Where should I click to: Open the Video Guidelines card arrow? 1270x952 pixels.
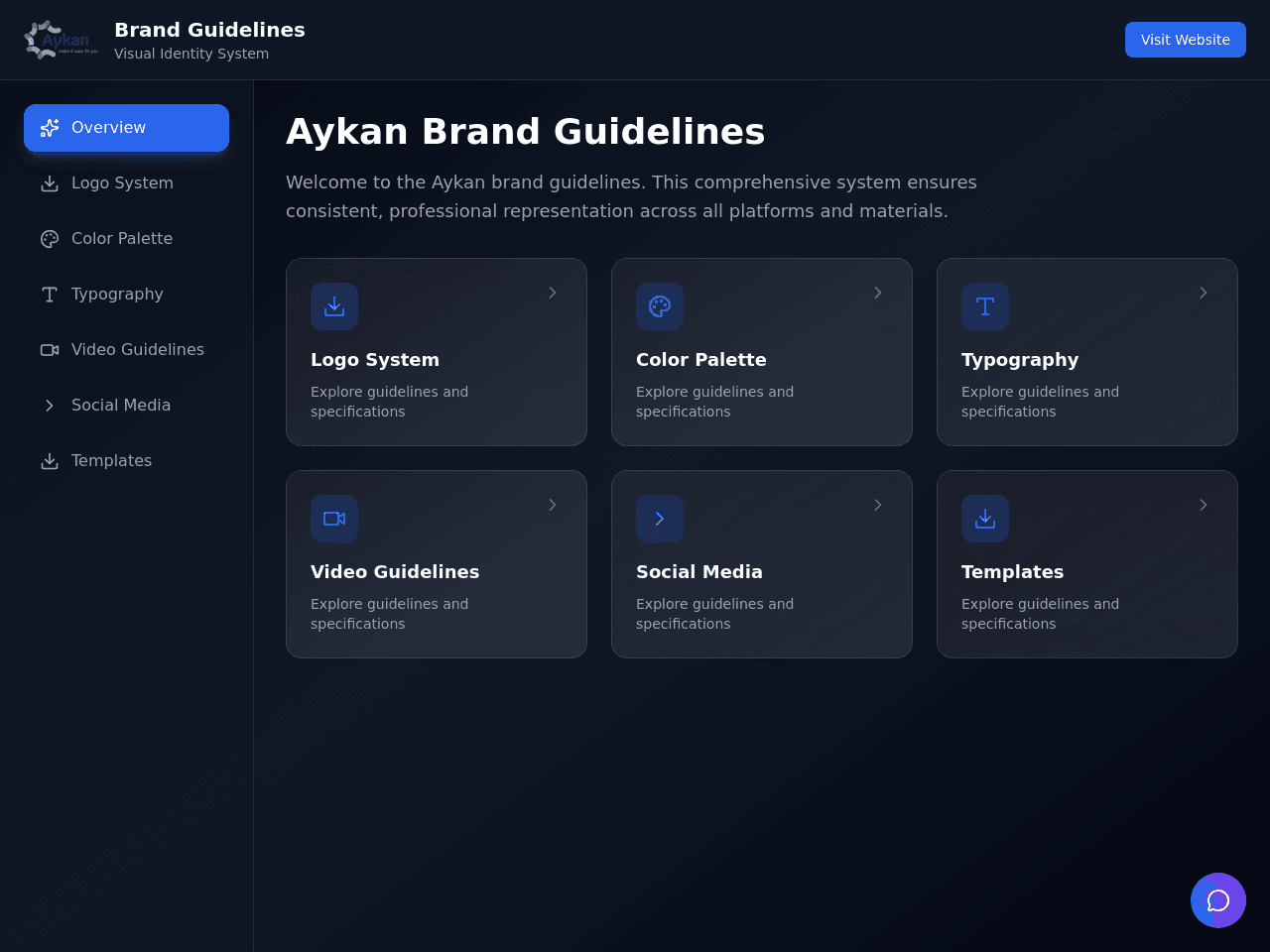point(553,505)
